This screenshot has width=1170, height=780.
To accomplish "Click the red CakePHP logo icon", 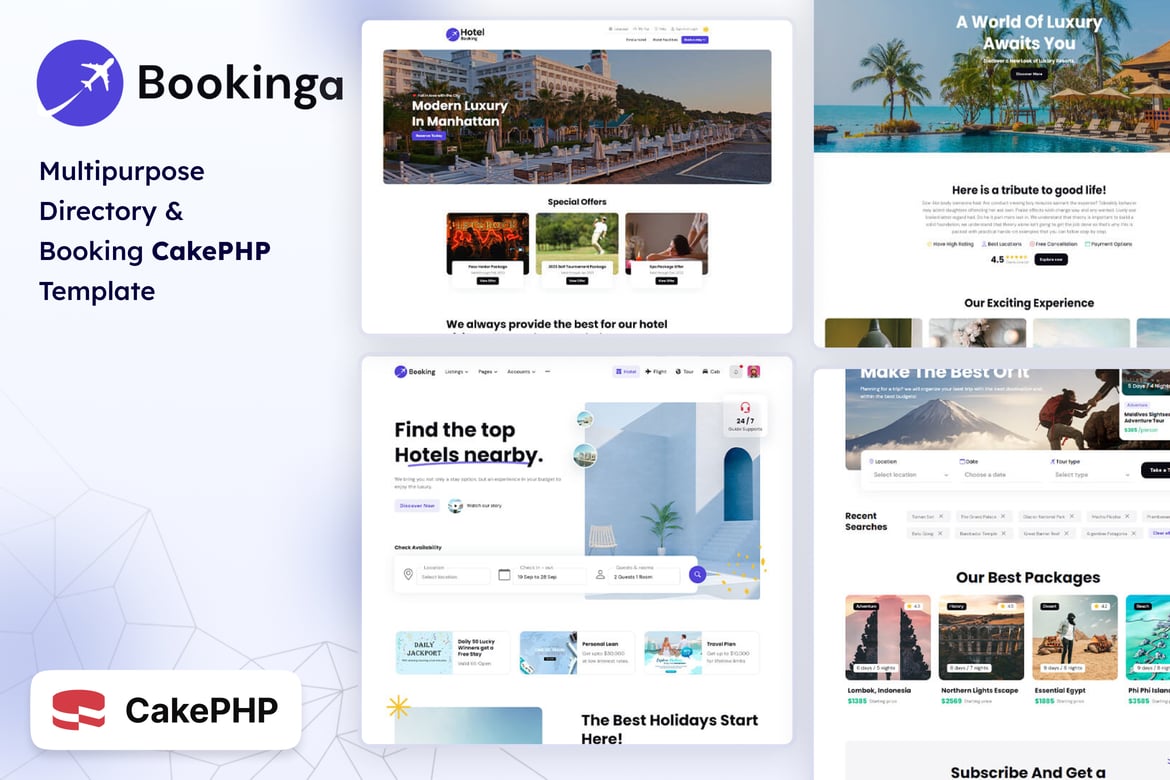I will click(x=78, y=710).
